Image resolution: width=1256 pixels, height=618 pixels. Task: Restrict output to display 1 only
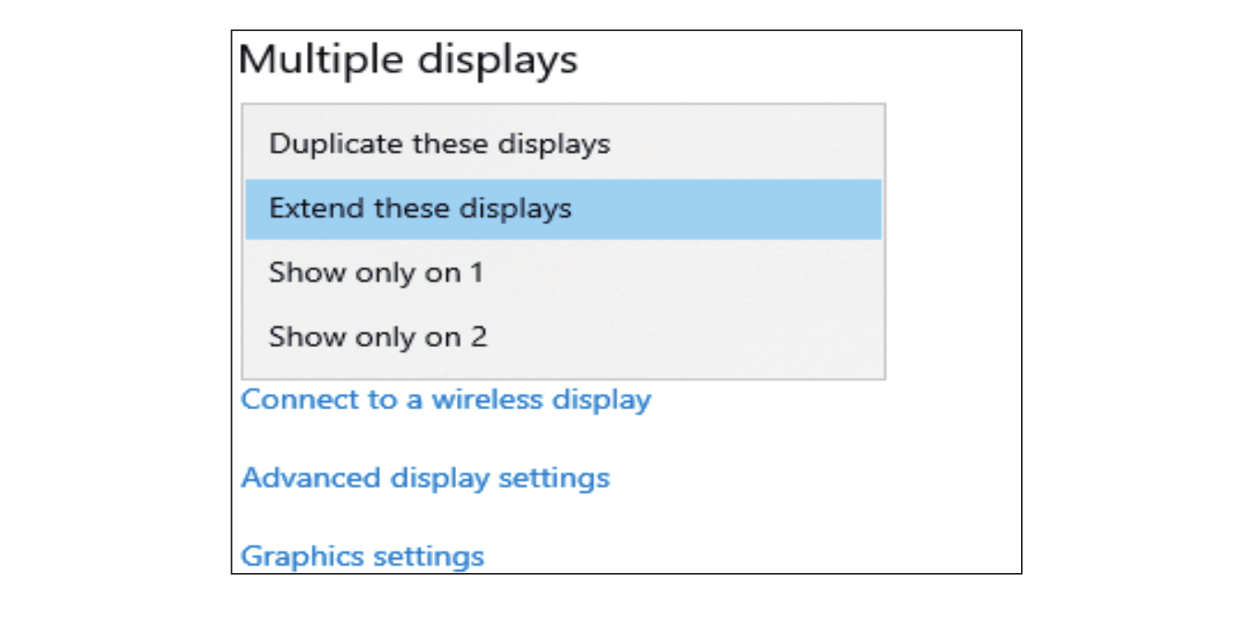pos(376,273)
